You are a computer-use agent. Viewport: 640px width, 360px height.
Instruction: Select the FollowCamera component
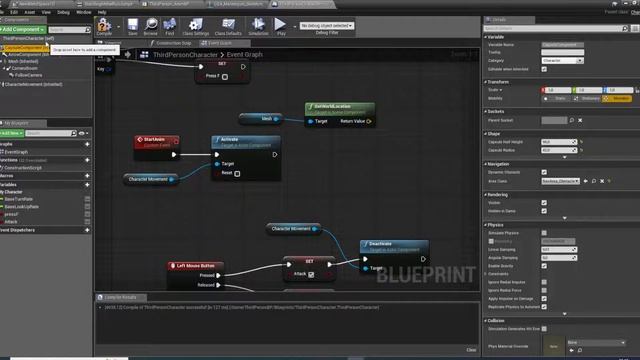[29, 75]
